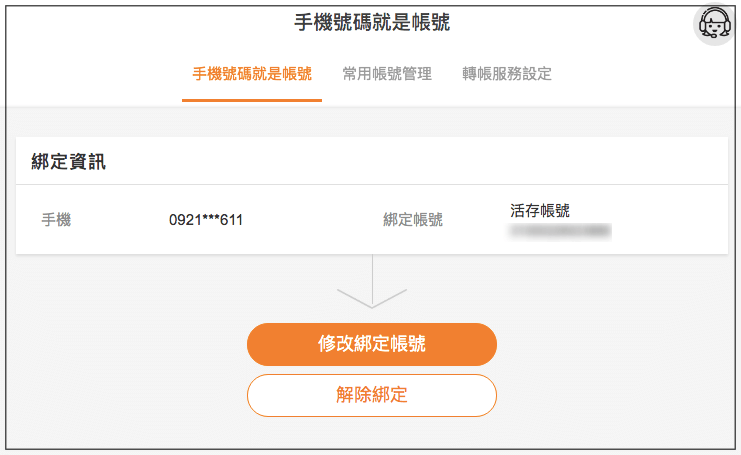Image resolution: width=741 pixels, height=455 pixels.
Task: Open the 轉帳服務設定 tab
Action: click(x=507, y=74)
